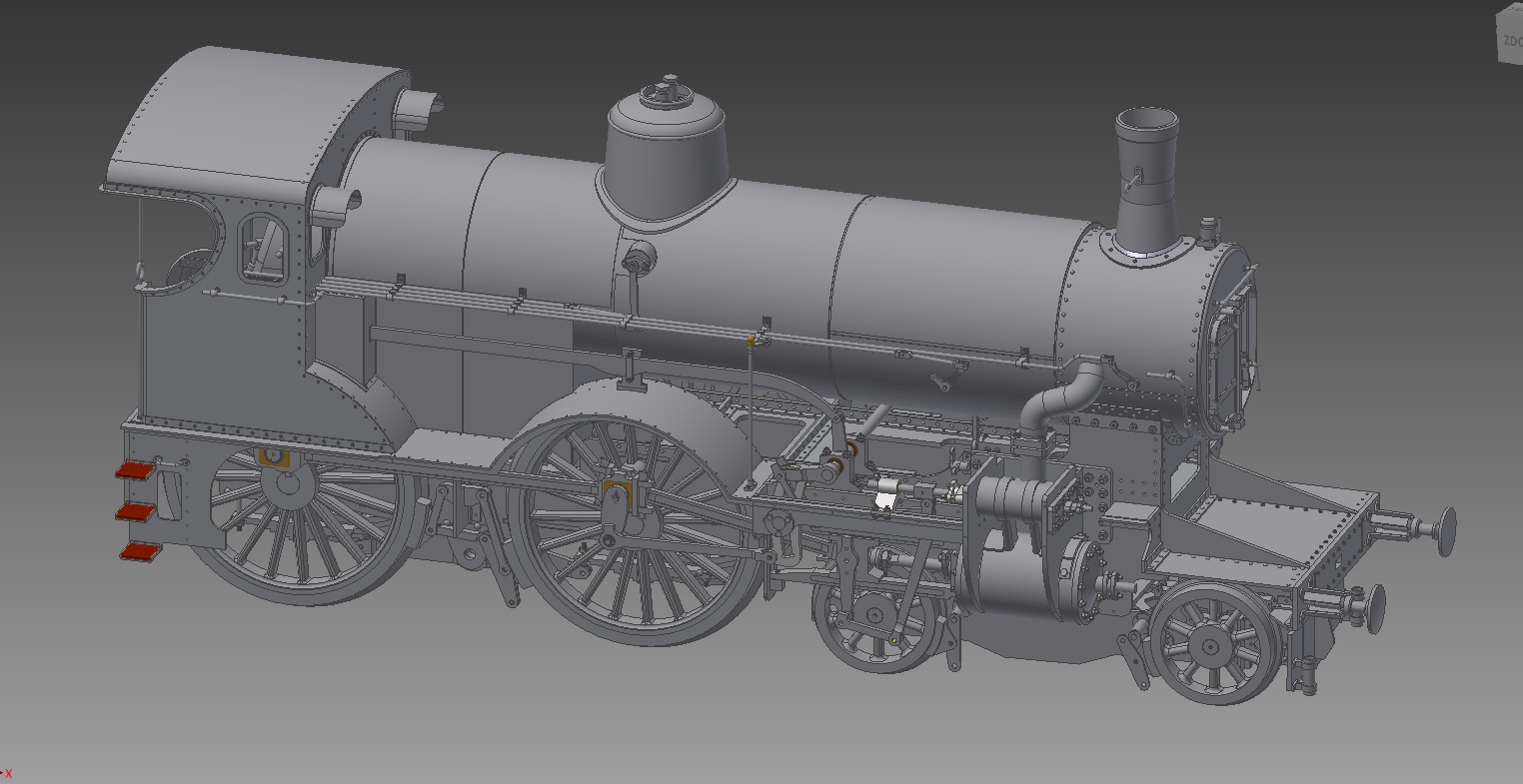Viewport: 1523px width, 784px height.
Task: Select the safety valve atop the dome
Action: [666, 92]
